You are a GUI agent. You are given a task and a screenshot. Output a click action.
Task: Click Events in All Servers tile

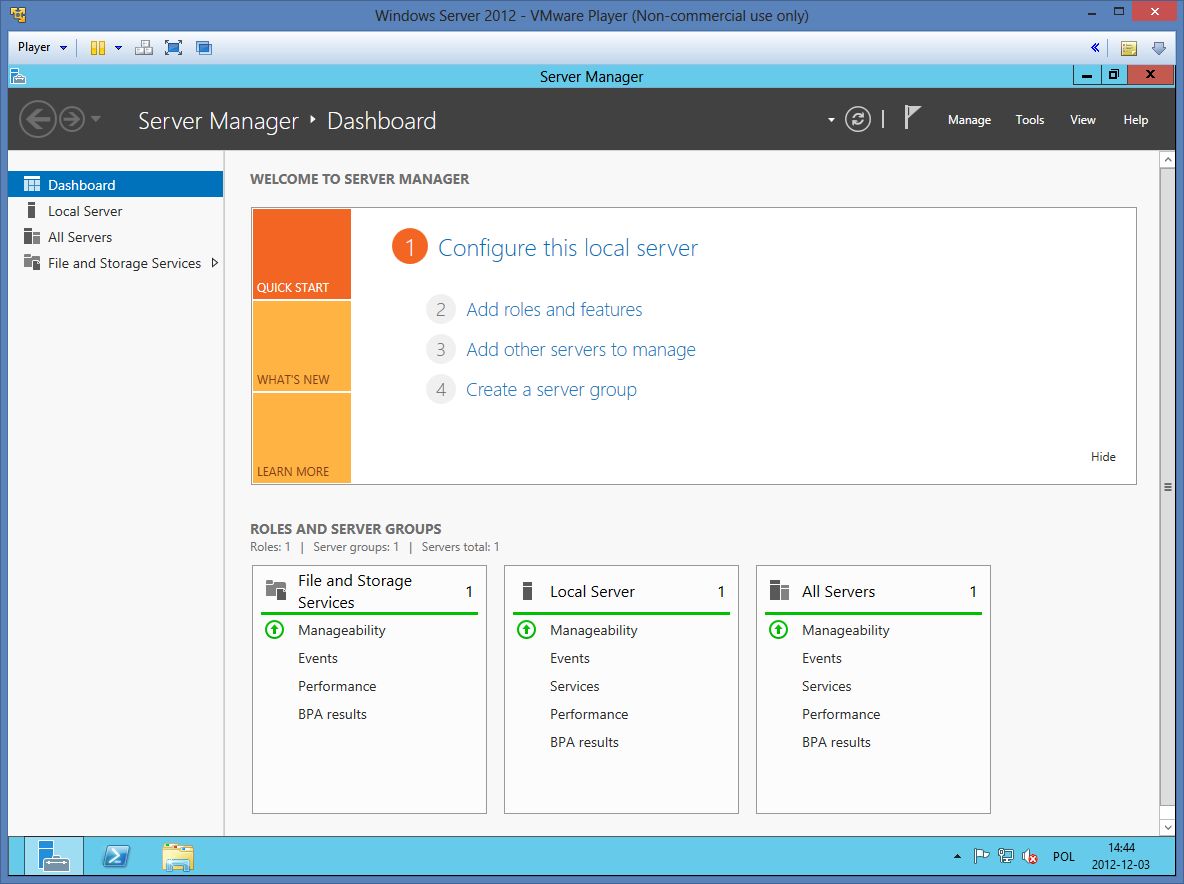pos(822,658)
